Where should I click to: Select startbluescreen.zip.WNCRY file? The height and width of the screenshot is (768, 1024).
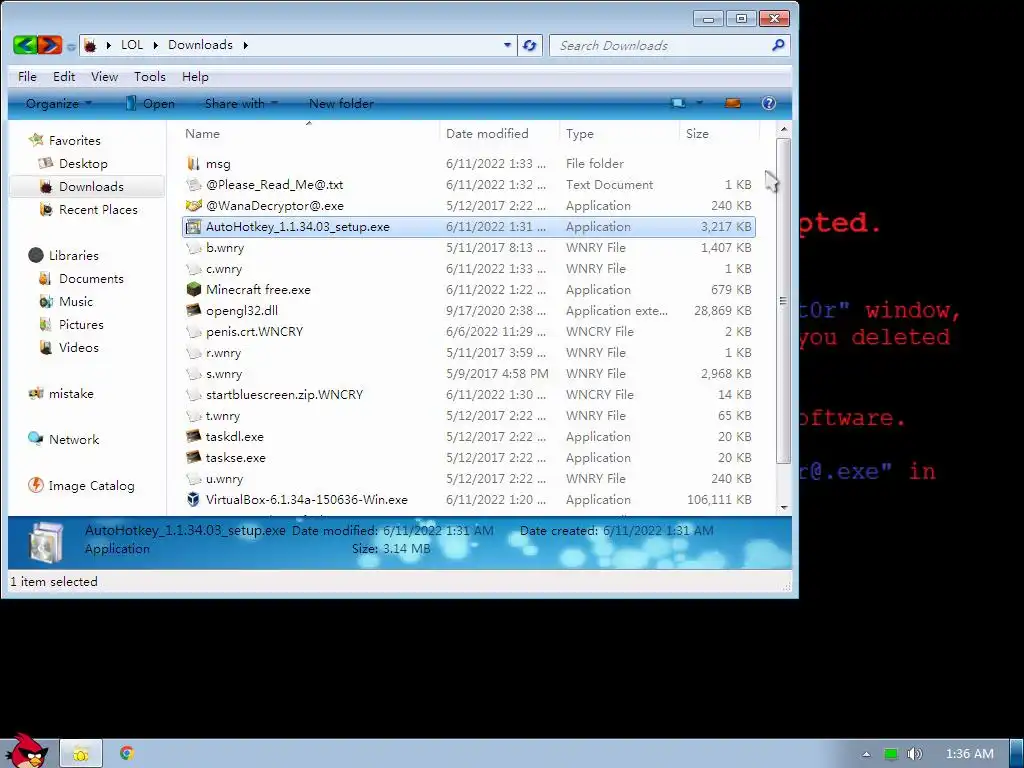click(x=284, y=394)
